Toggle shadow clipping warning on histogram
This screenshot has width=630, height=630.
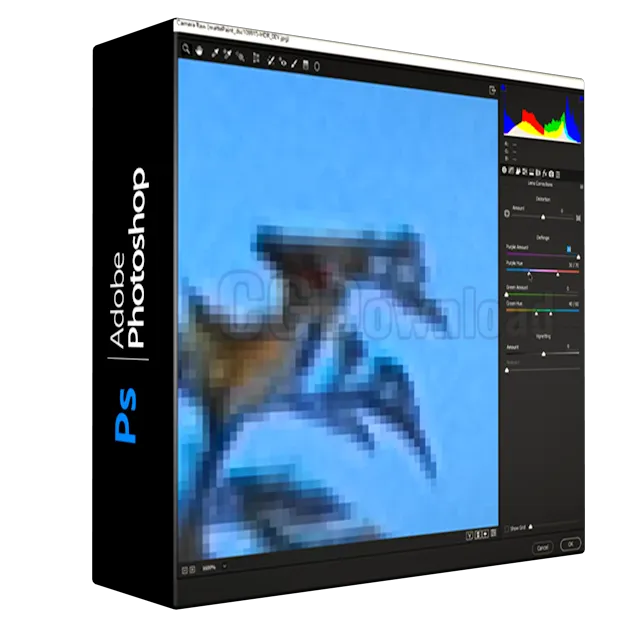[504, 87]
